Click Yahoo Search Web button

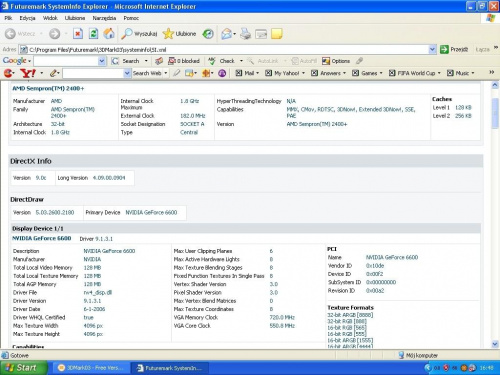click(x=147, y=73)
